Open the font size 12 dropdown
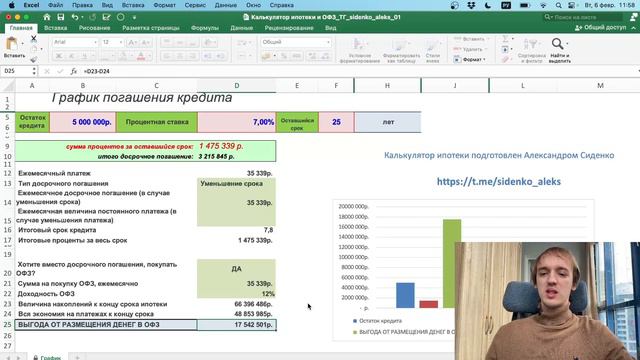Viewport: 640px width, 360px height. (x=121, y=42)
